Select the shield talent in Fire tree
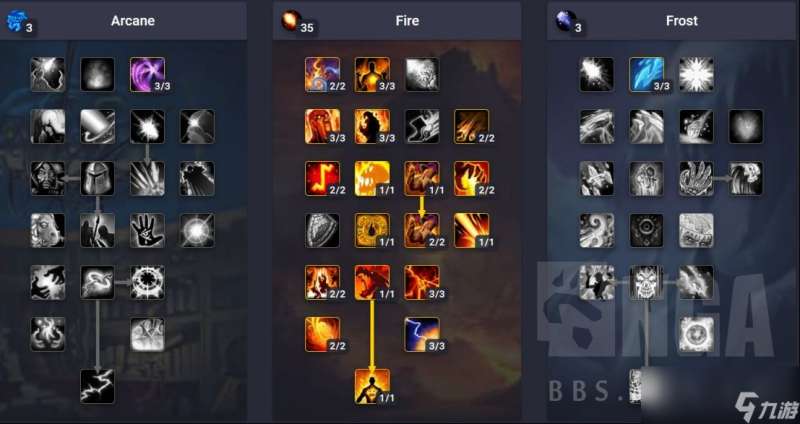800x424 pixels. [322, 231]
